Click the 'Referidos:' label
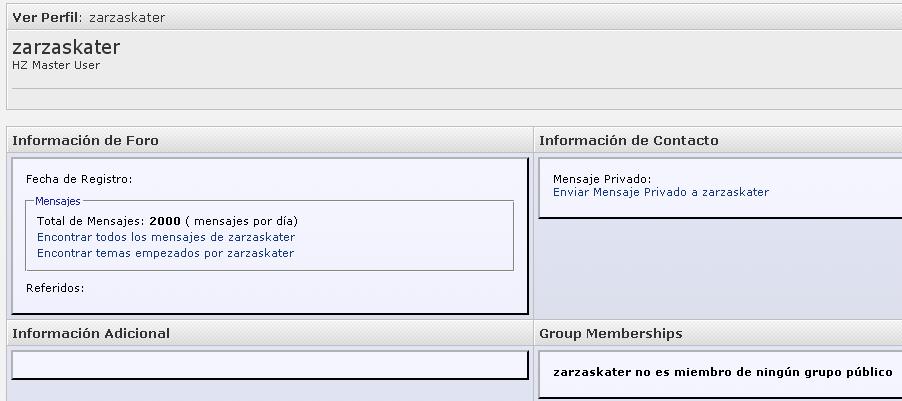 coord(55,288)
